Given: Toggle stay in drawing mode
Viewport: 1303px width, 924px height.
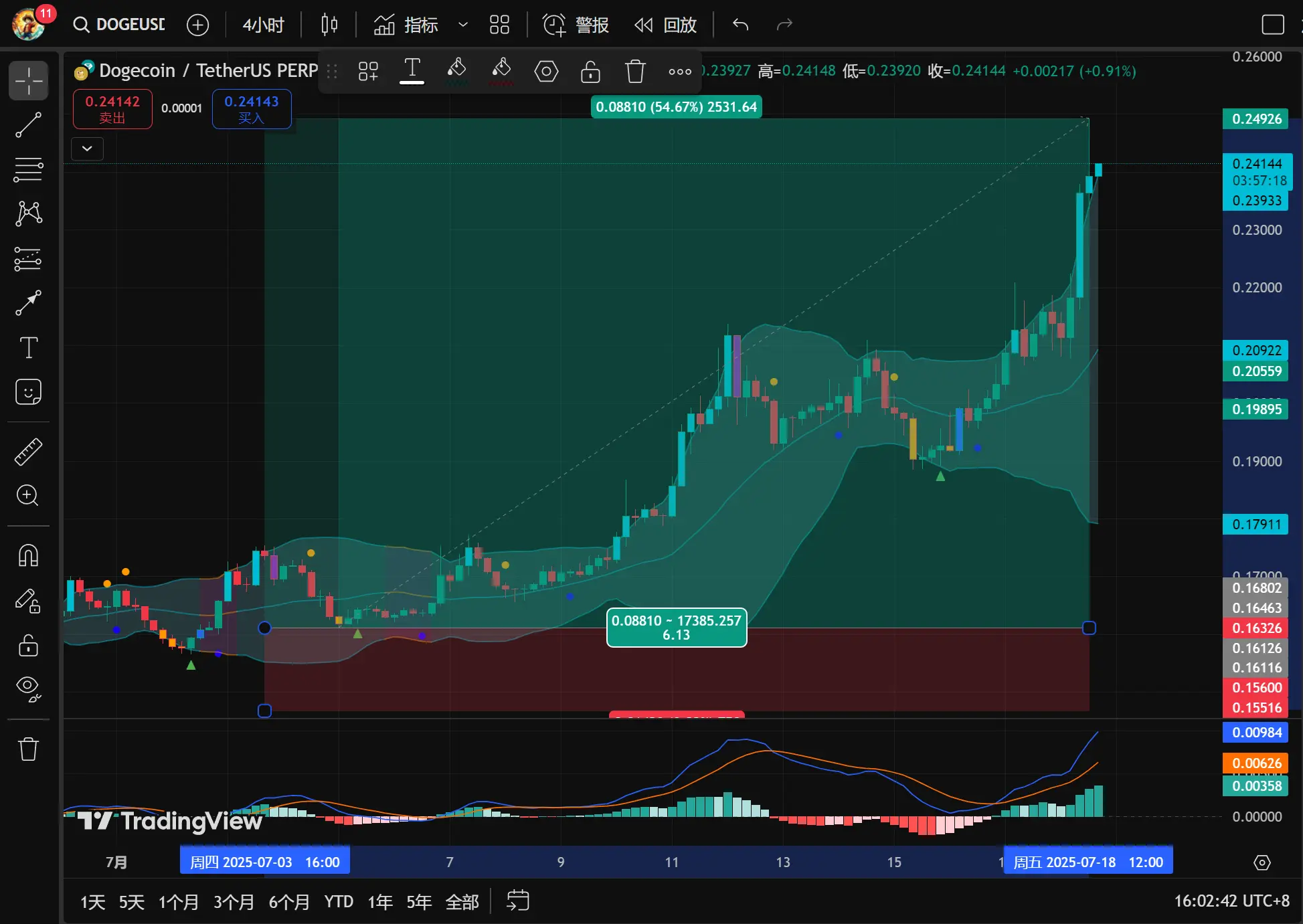Looking at the screenshot, I should [29, 600].
